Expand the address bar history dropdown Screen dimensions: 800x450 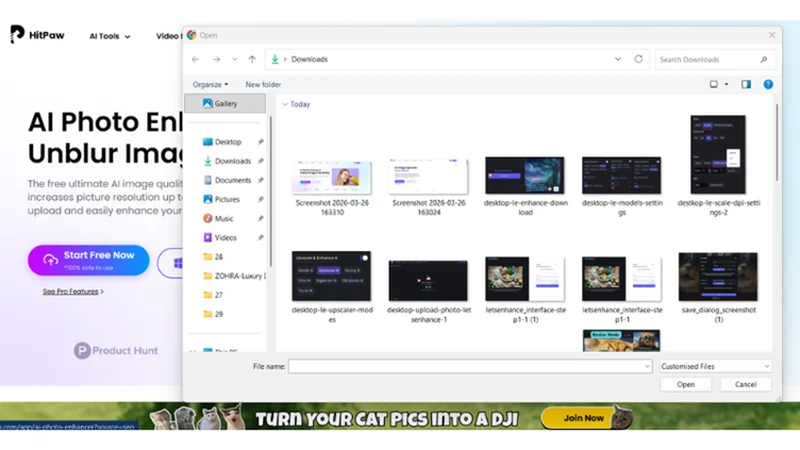pos(618,59)
